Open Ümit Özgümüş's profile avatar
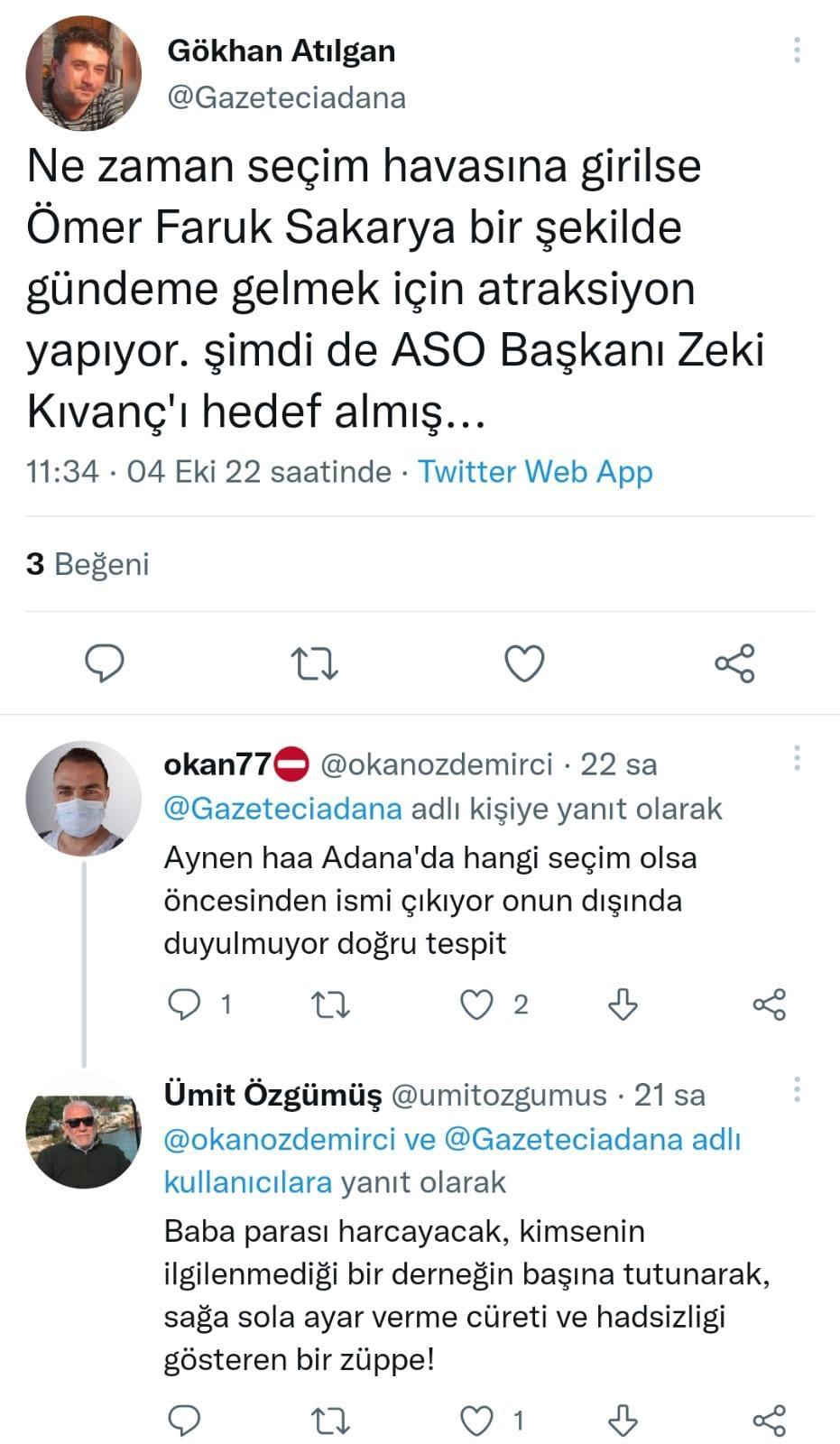The image size is (840, 1444). [x=84, y=1130]
